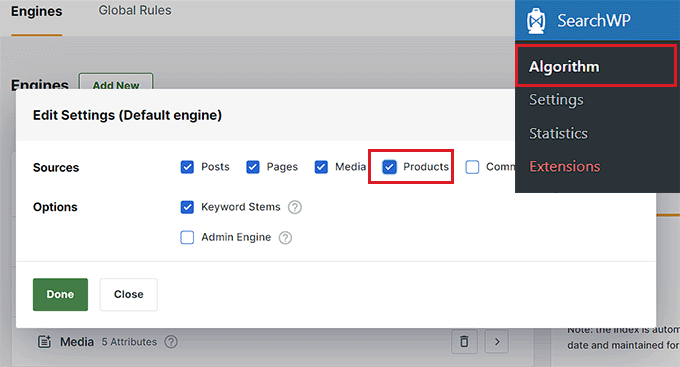Disable the Keyword Stems option

coord(187,207)
